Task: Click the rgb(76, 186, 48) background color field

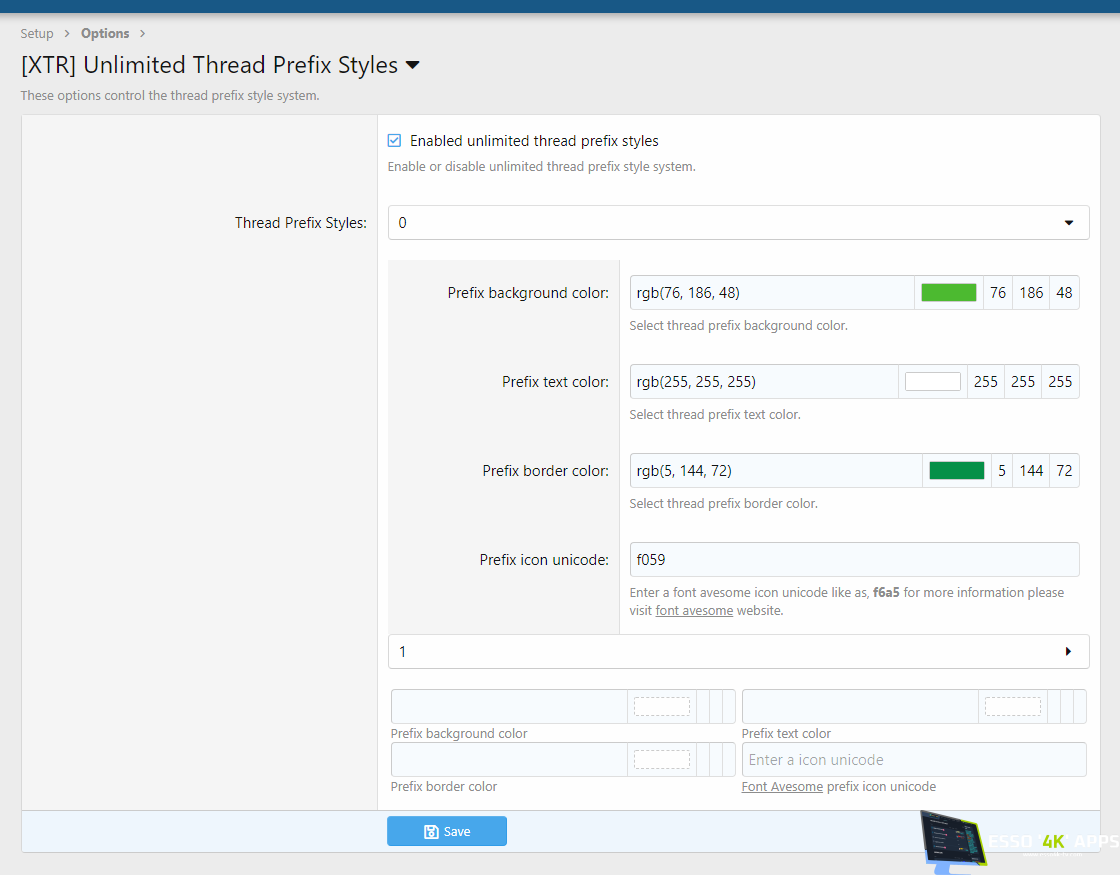Action: 771,293
